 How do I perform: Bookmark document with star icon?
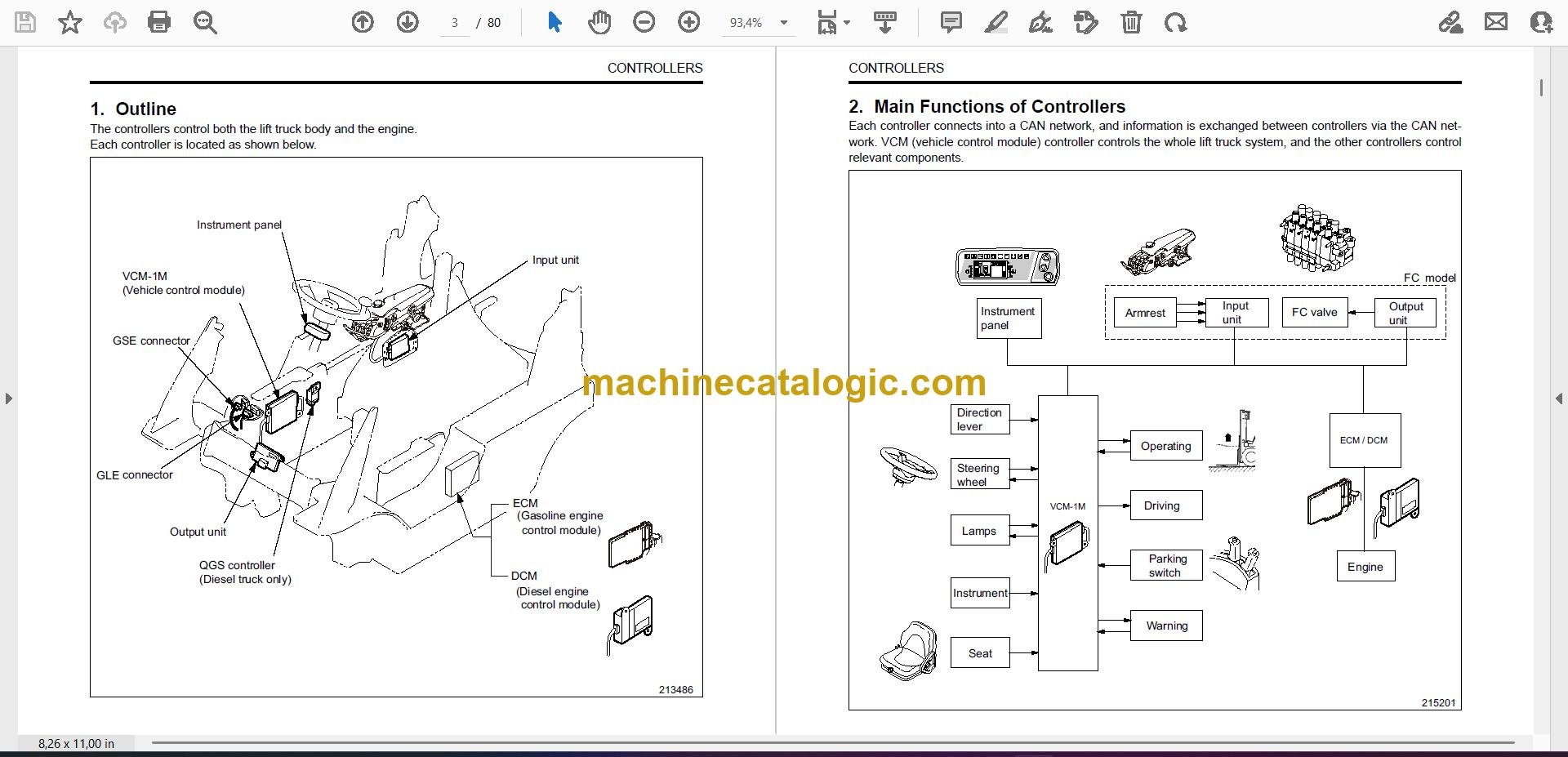click(x=70, y=22)
